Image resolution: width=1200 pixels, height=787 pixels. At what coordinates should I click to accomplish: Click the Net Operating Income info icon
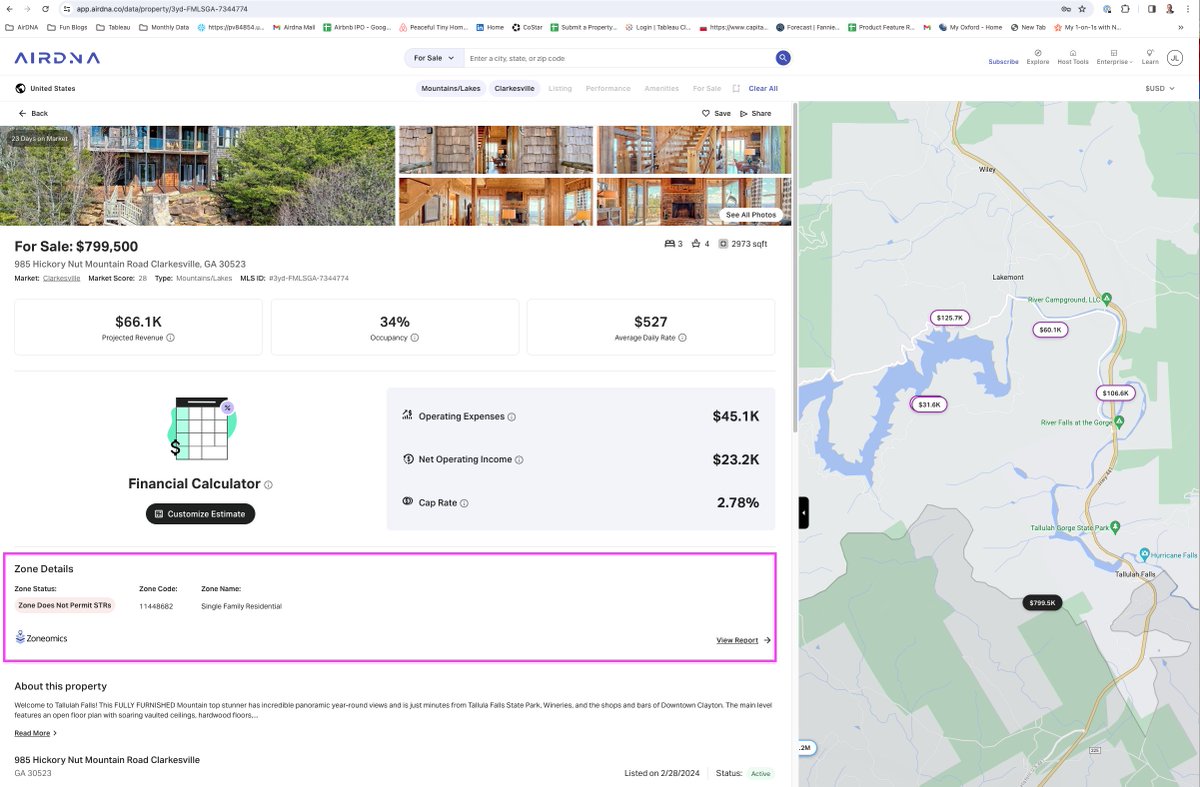519,460
